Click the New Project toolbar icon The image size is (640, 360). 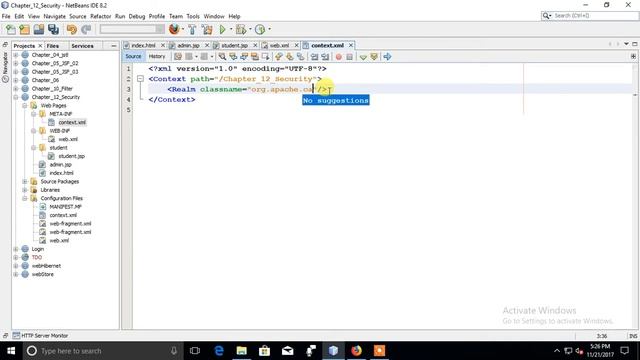(24, 29)
